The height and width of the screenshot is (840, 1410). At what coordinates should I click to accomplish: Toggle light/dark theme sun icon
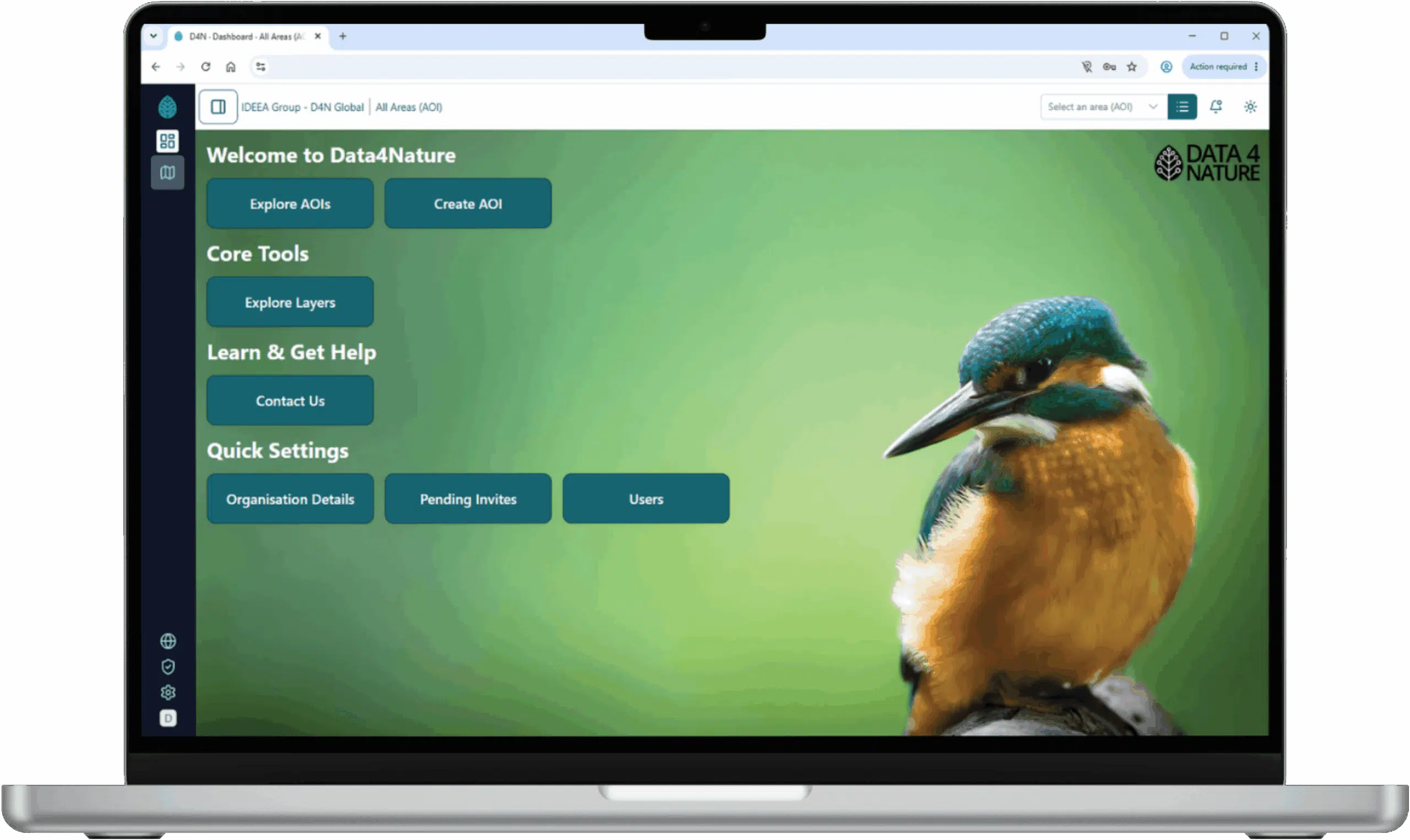point(1250,107)
